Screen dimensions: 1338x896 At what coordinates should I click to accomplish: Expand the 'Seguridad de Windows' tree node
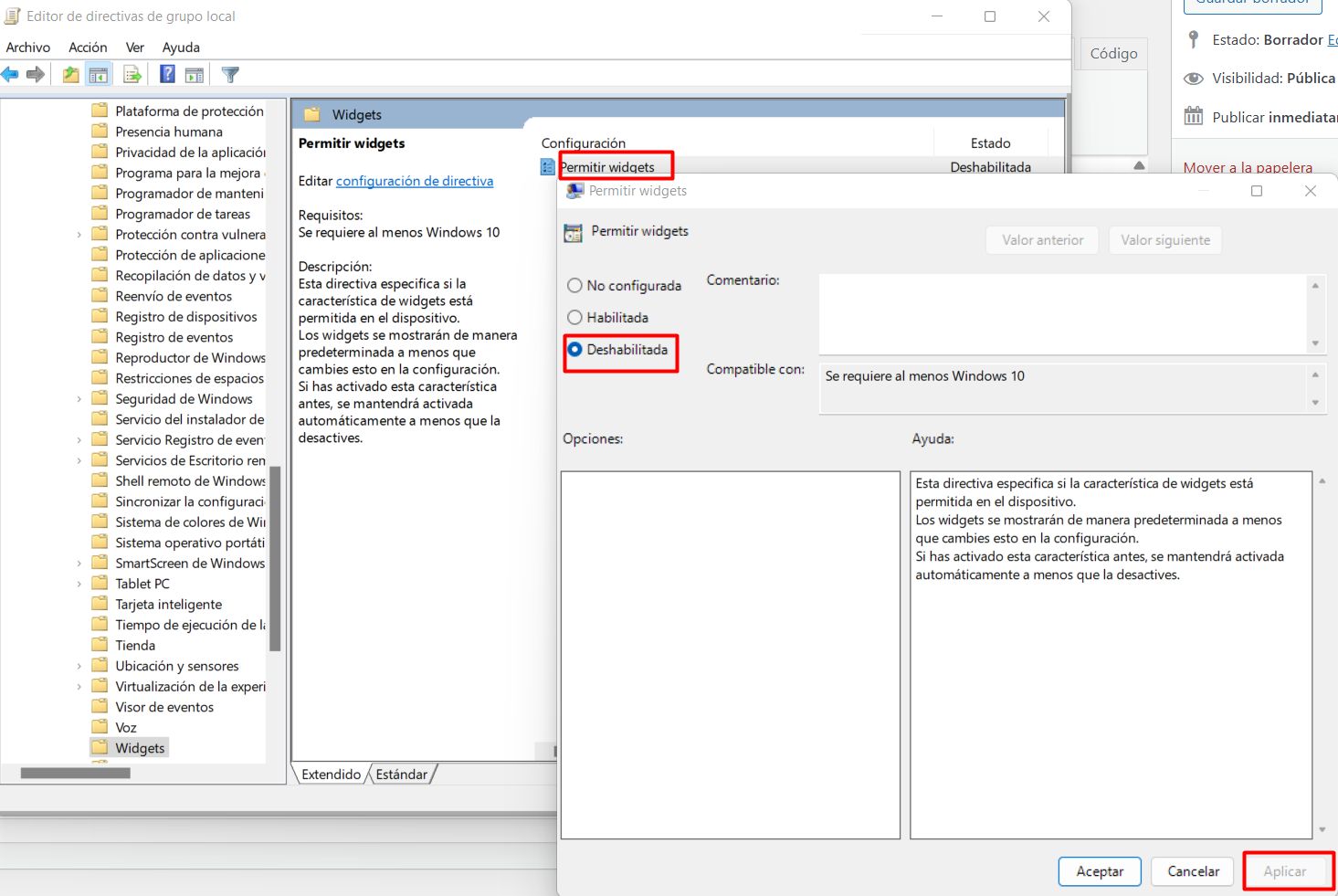pos(79,399)
